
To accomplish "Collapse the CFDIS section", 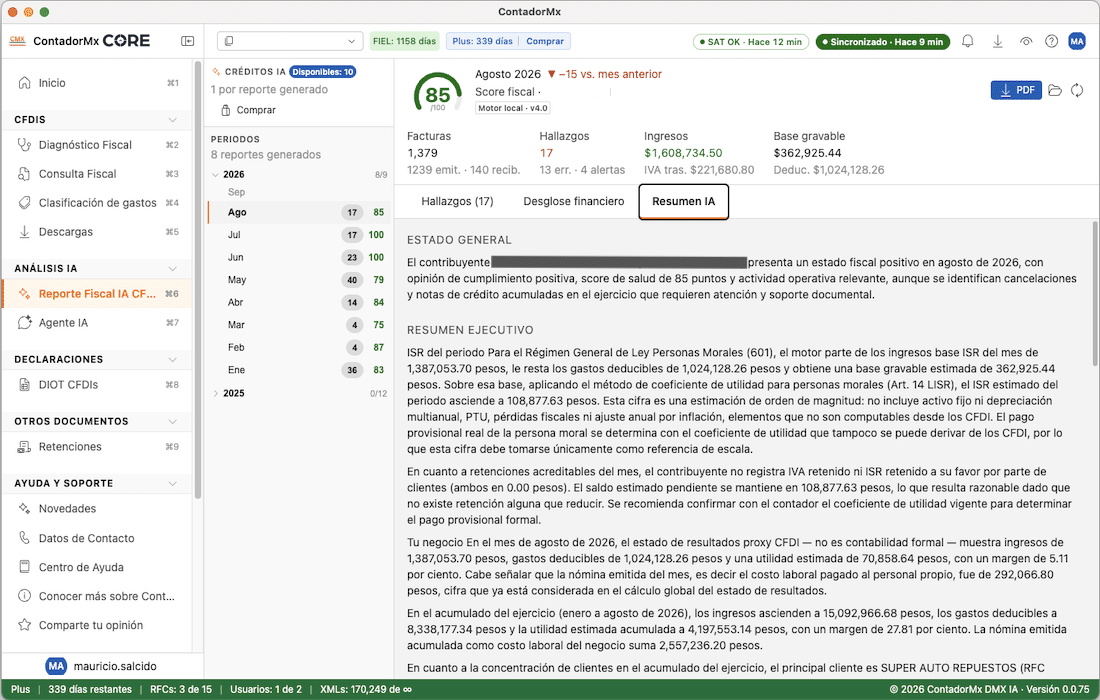I will [x=172, y=120].
